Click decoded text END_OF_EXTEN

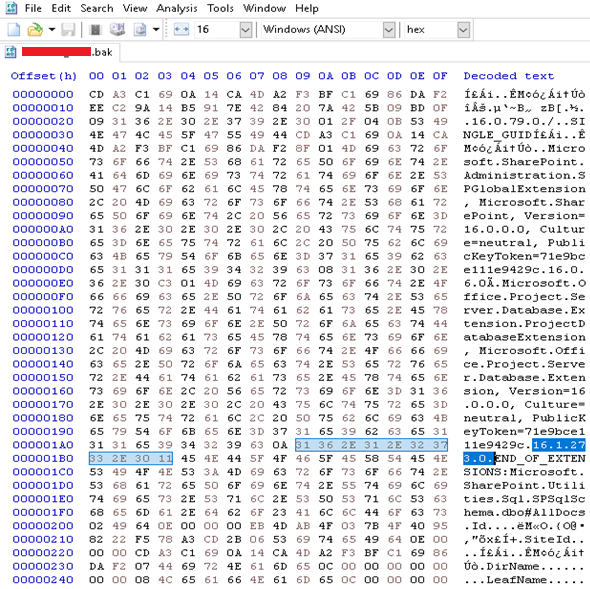(x=540, y=458)
